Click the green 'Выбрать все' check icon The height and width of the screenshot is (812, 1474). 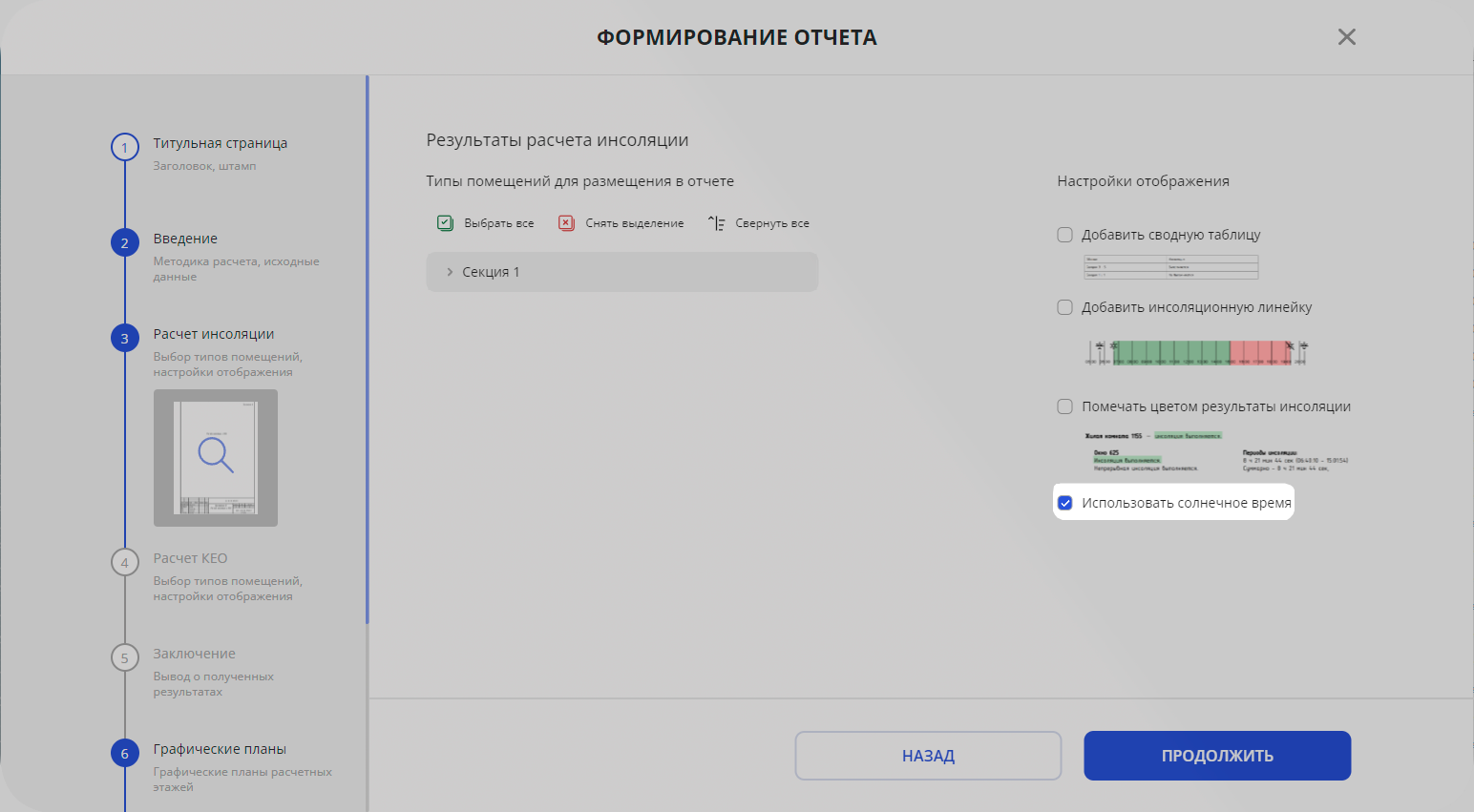pyautogui.click(x=445, y=223)
